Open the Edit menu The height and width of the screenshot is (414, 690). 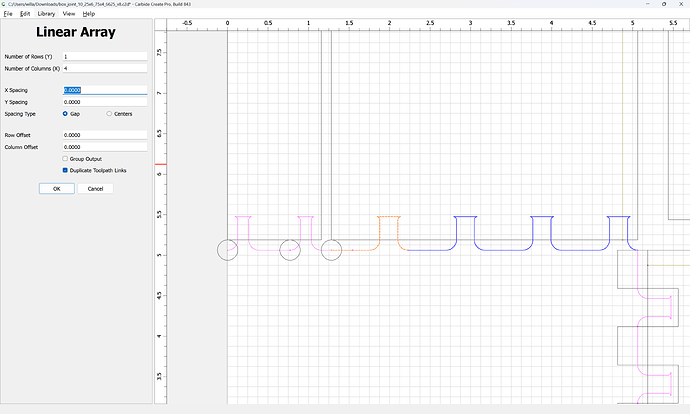(x=25, y=14)
